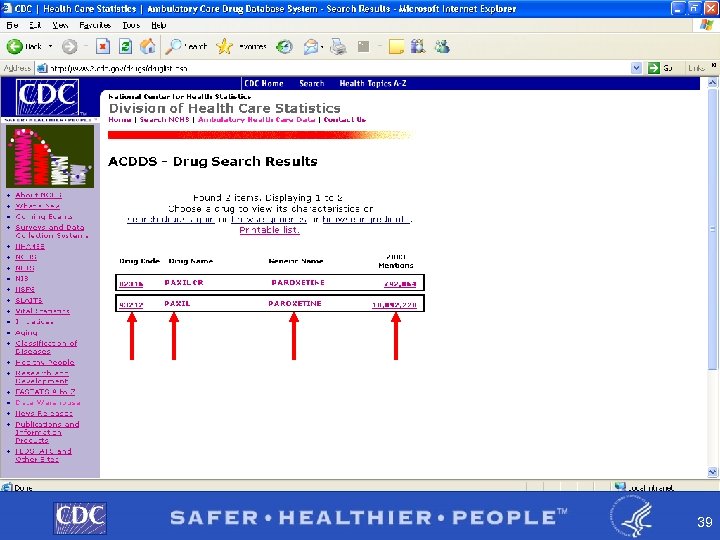Click the PAXIL drug name in bottom row
Screen dimensions: 720x540
click(x=177, y=304)
